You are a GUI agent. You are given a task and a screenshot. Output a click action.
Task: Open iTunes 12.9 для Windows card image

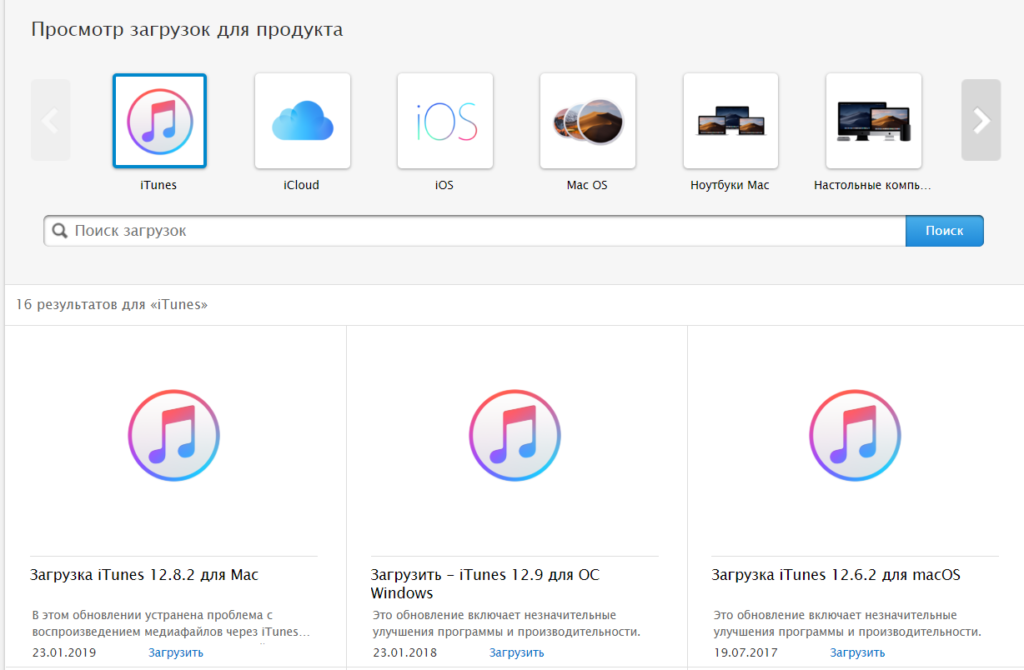coord(515,436)
